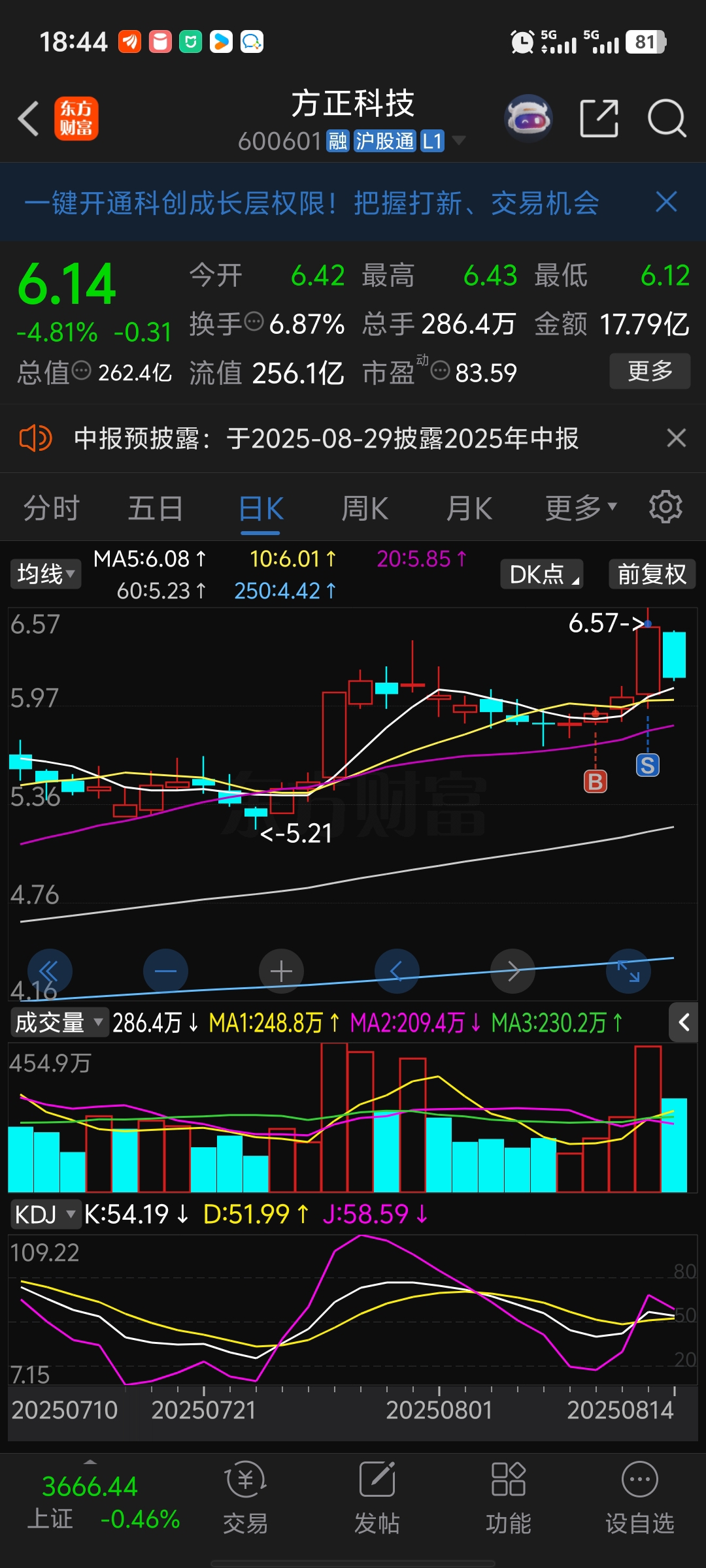Tap the double-left fast-scroll chart button
This screenshot has height=1568, width=706.
[x=50, y=971]
